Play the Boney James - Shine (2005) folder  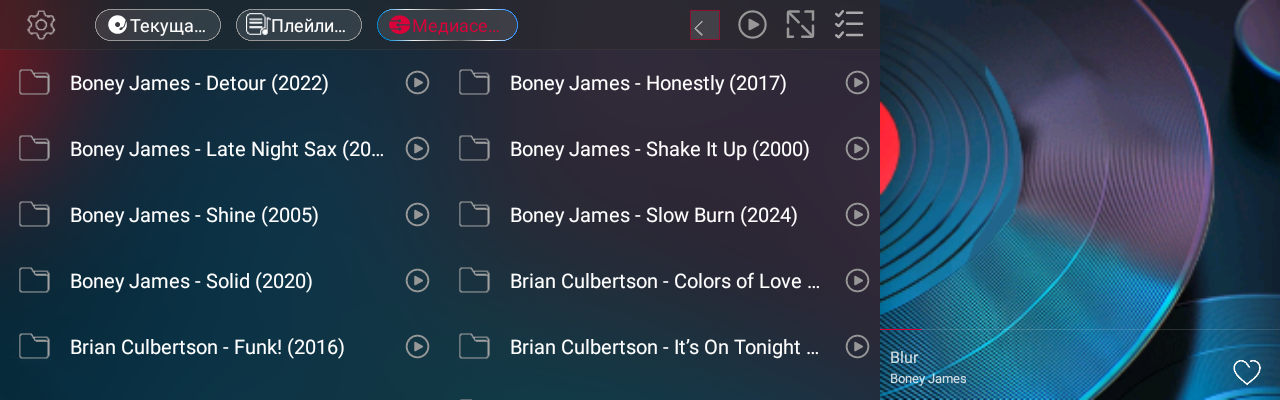point(417,215)
